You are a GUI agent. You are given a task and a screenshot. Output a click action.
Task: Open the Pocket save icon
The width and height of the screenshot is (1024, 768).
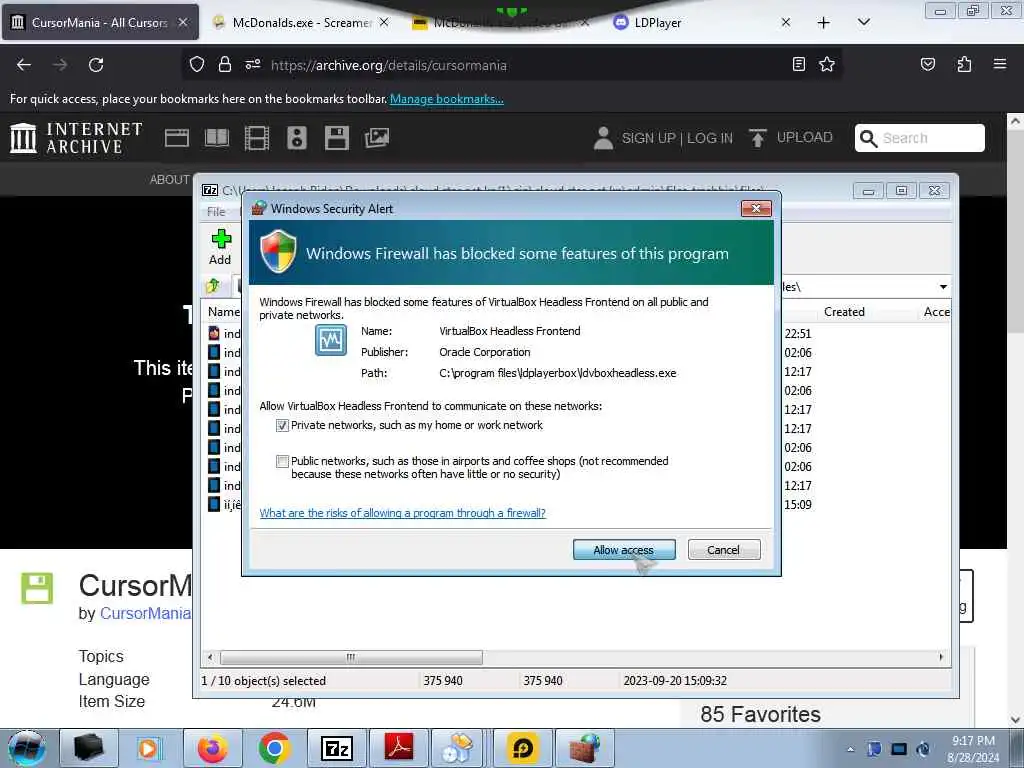pyautogui.click(x=927, y=64)
